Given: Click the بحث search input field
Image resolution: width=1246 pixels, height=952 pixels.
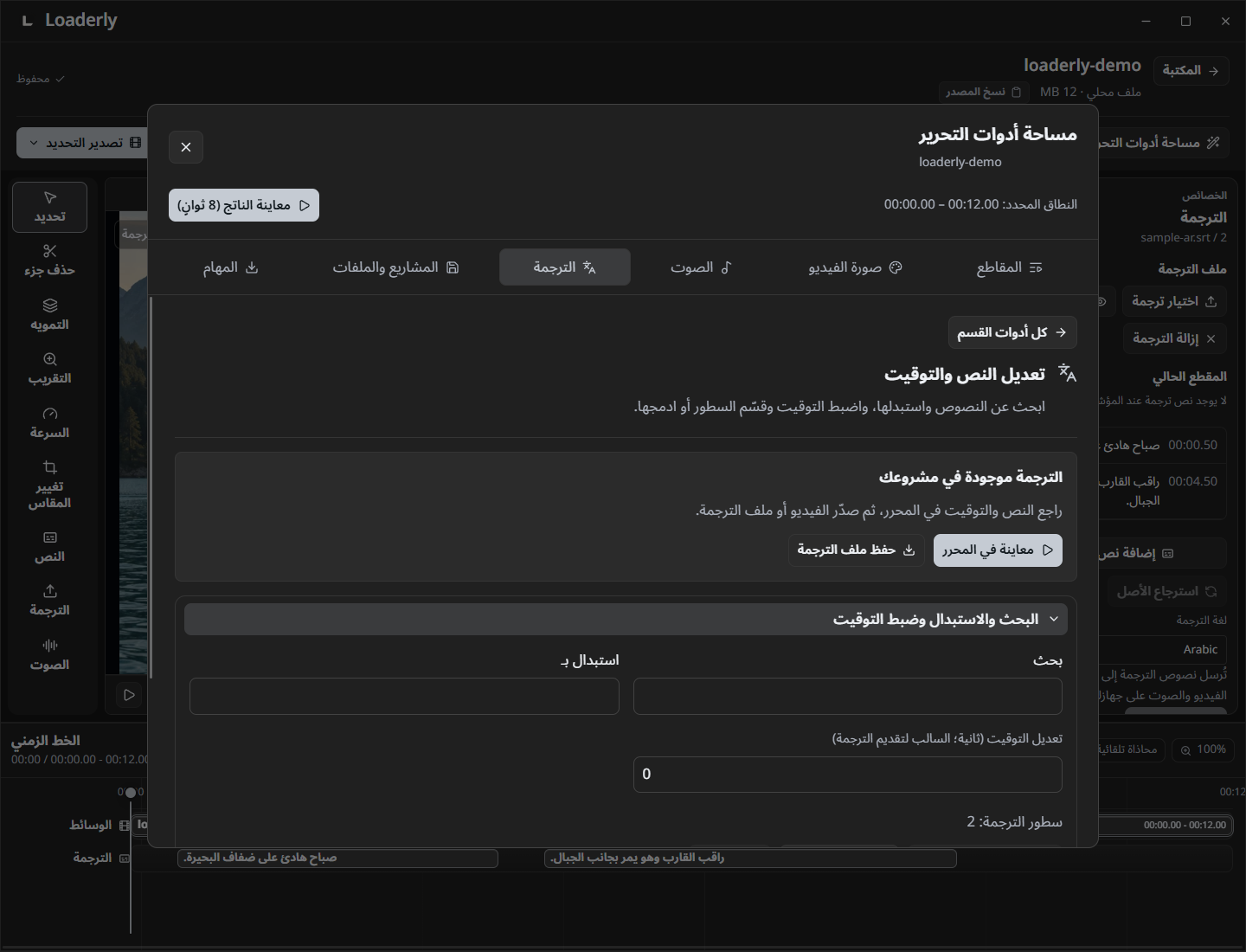Looking at the screenshot, I should [848, 697].
